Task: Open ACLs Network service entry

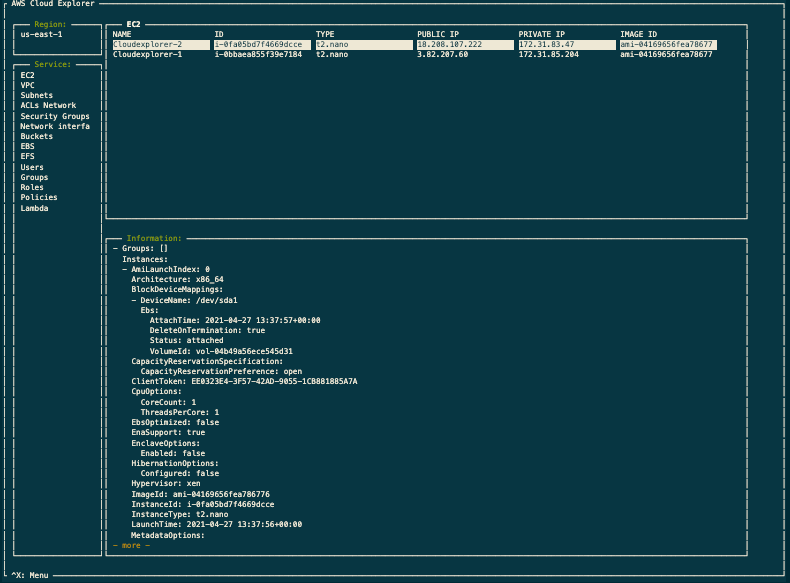Action: 48,105
